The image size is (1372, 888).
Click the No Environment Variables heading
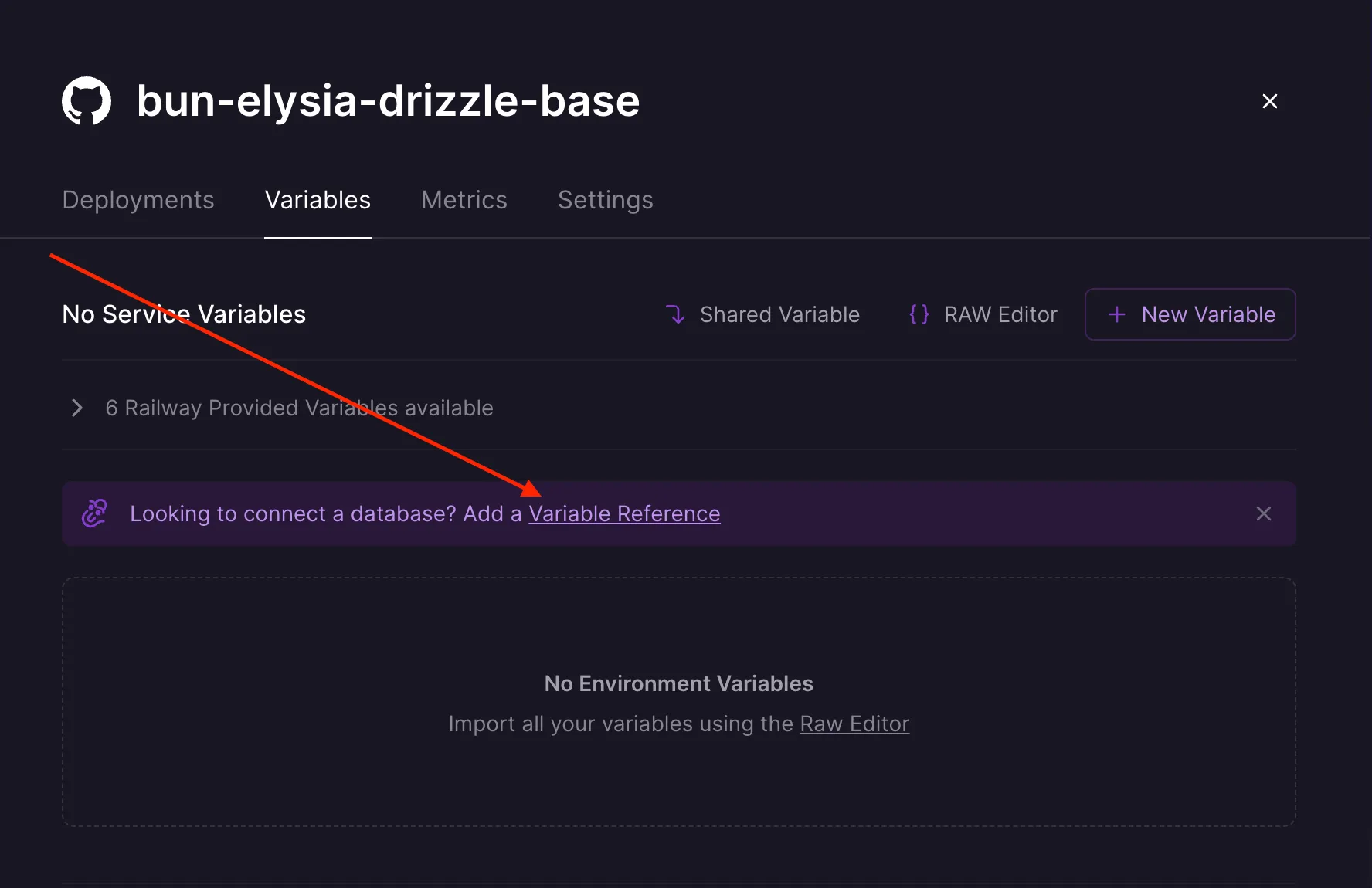678,683
